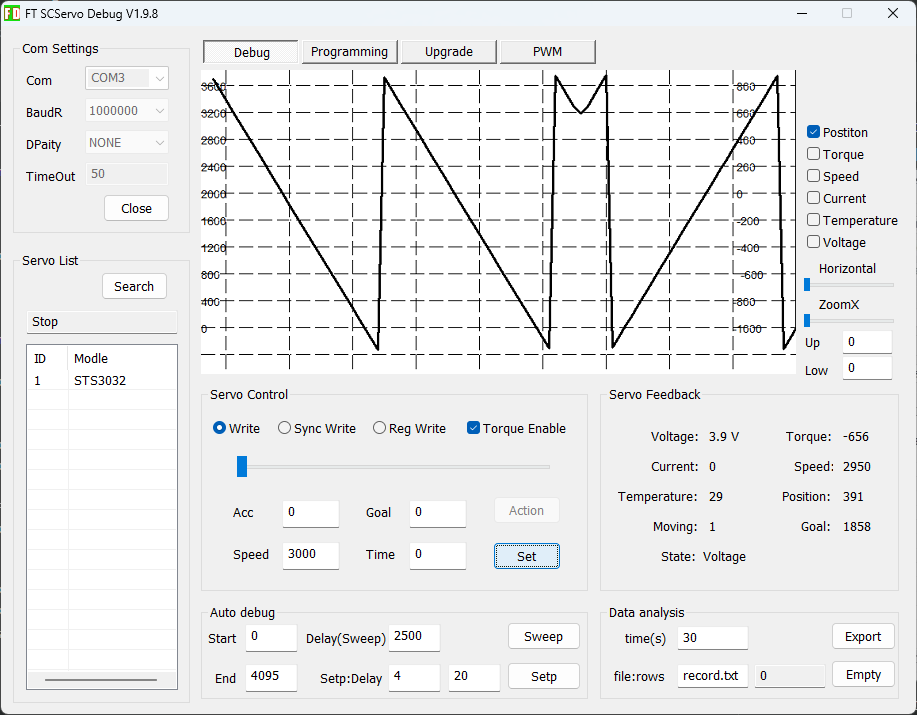917x715 pixels.
Task: Click the servo position slider handle
Action: 242,467
